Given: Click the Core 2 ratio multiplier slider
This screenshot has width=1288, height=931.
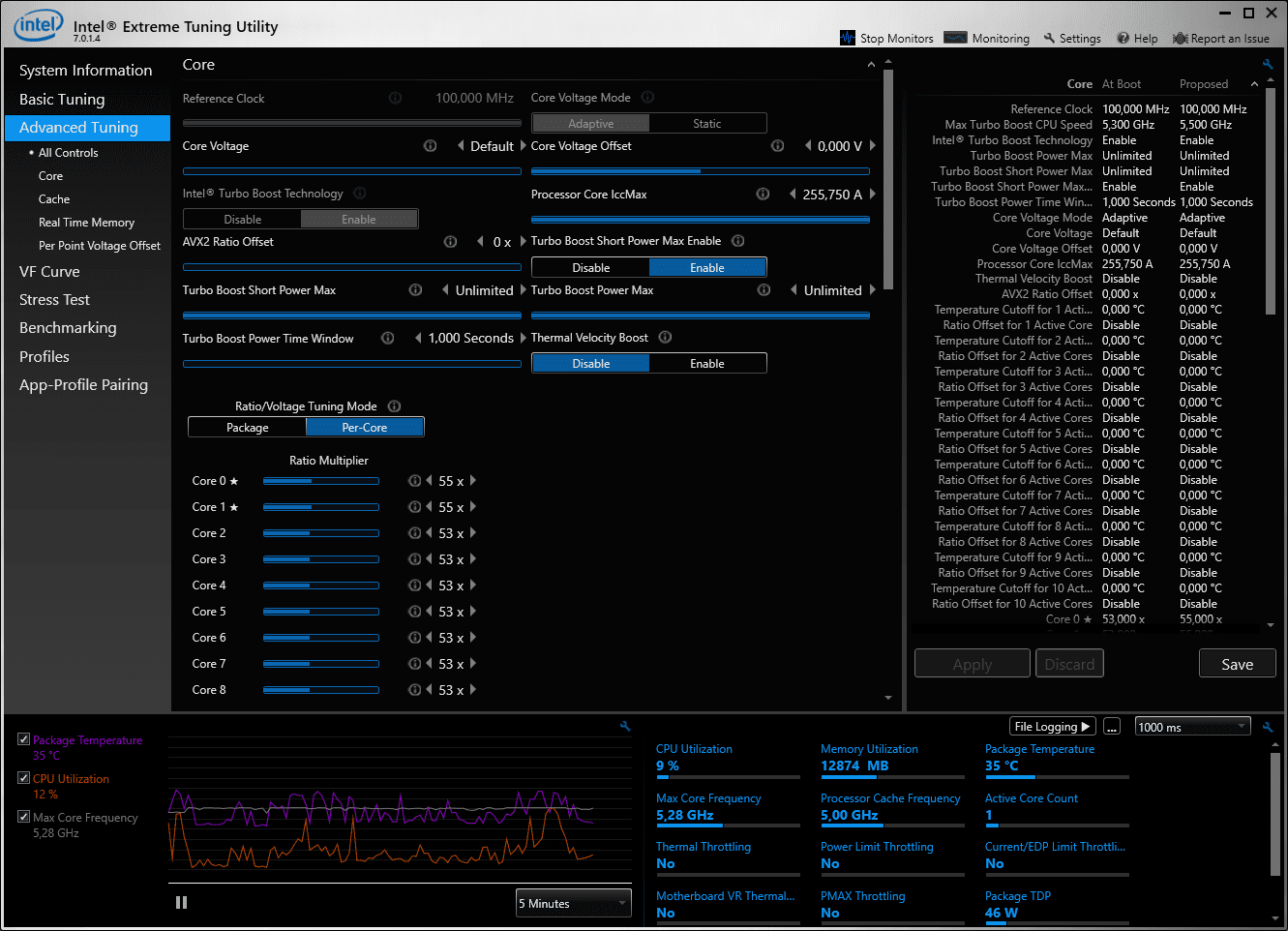Looking at the screenshot, I should click(x=320, y=532).
